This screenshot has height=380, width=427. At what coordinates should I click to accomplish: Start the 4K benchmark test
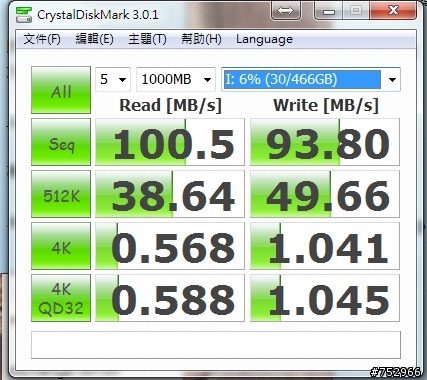[x=61, y=246]
